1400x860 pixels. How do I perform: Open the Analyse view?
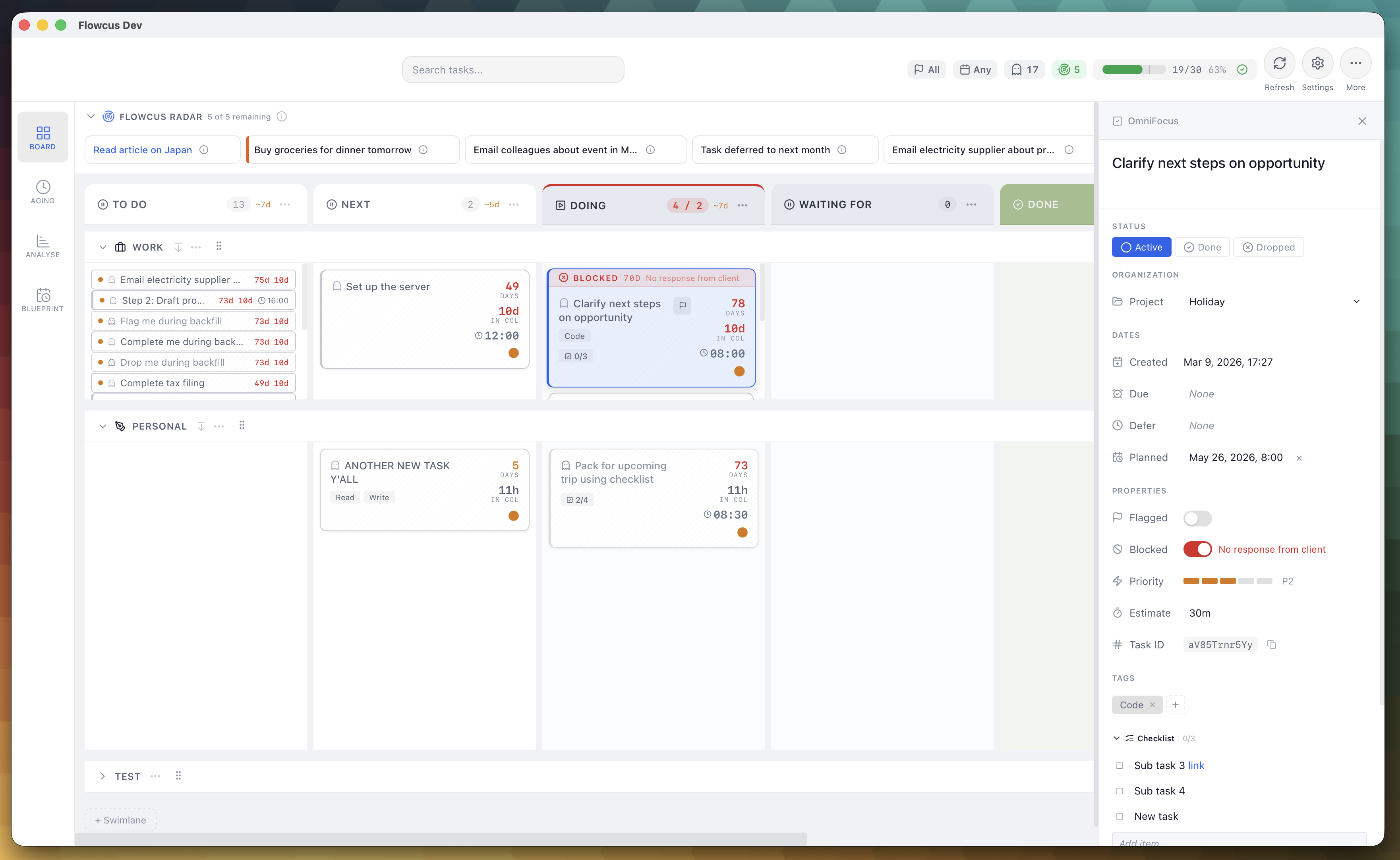(43, 246)
